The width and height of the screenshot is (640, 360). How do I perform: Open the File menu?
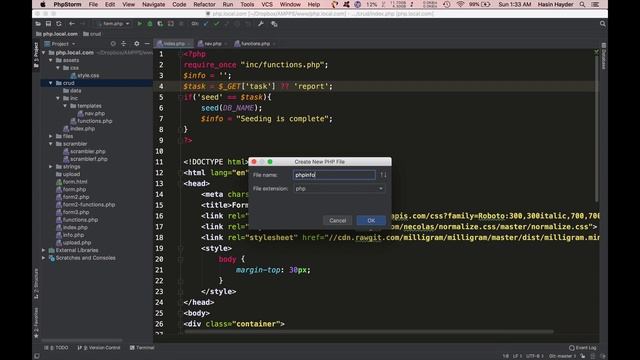93,4
